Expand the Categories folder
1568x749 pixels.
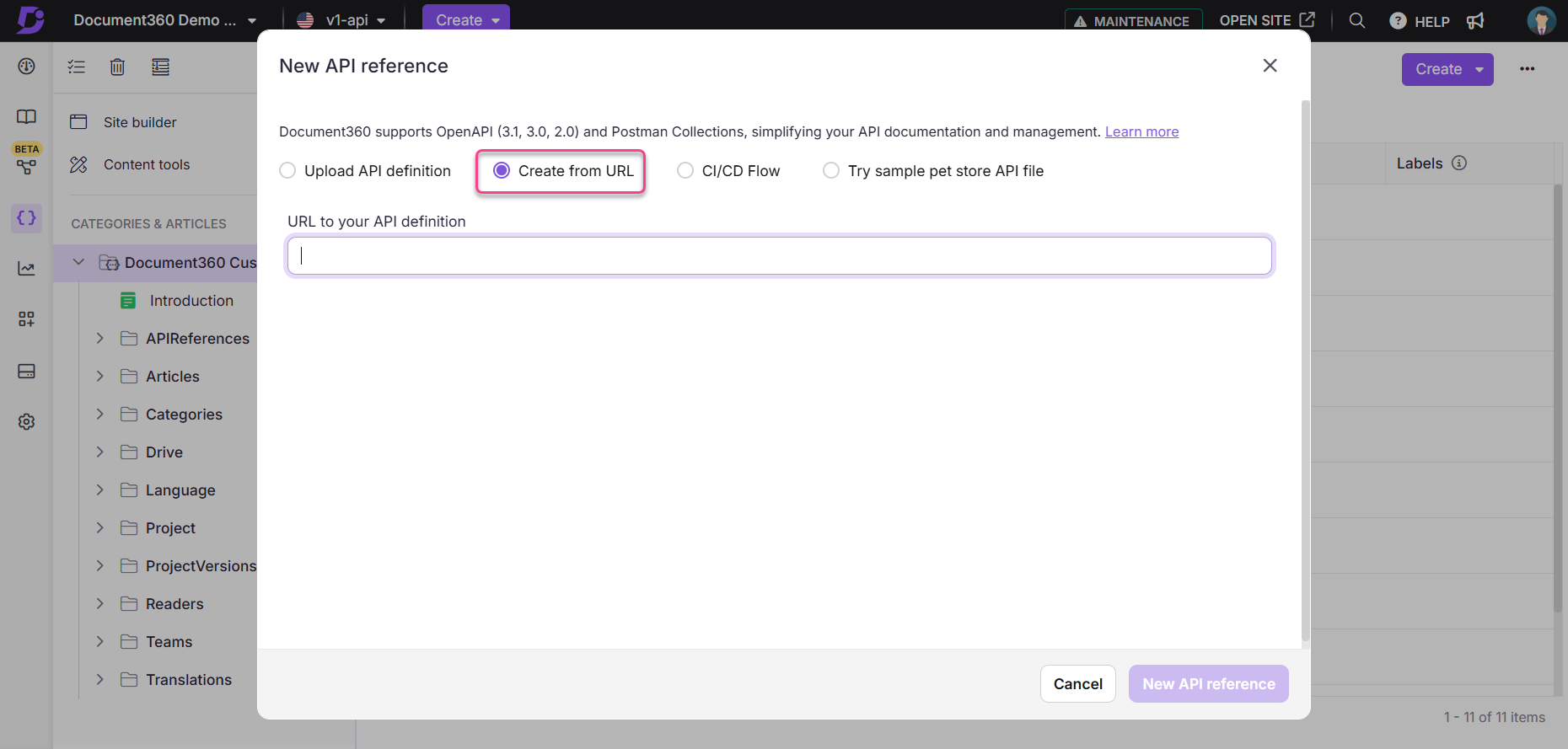tap(99, 415)
